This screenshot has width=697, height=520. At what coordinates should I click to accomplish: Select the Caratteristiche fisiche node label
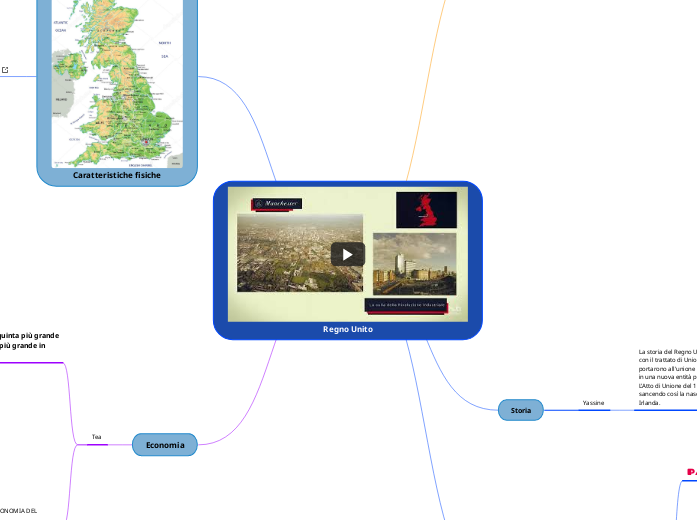[x=117, y=175]
